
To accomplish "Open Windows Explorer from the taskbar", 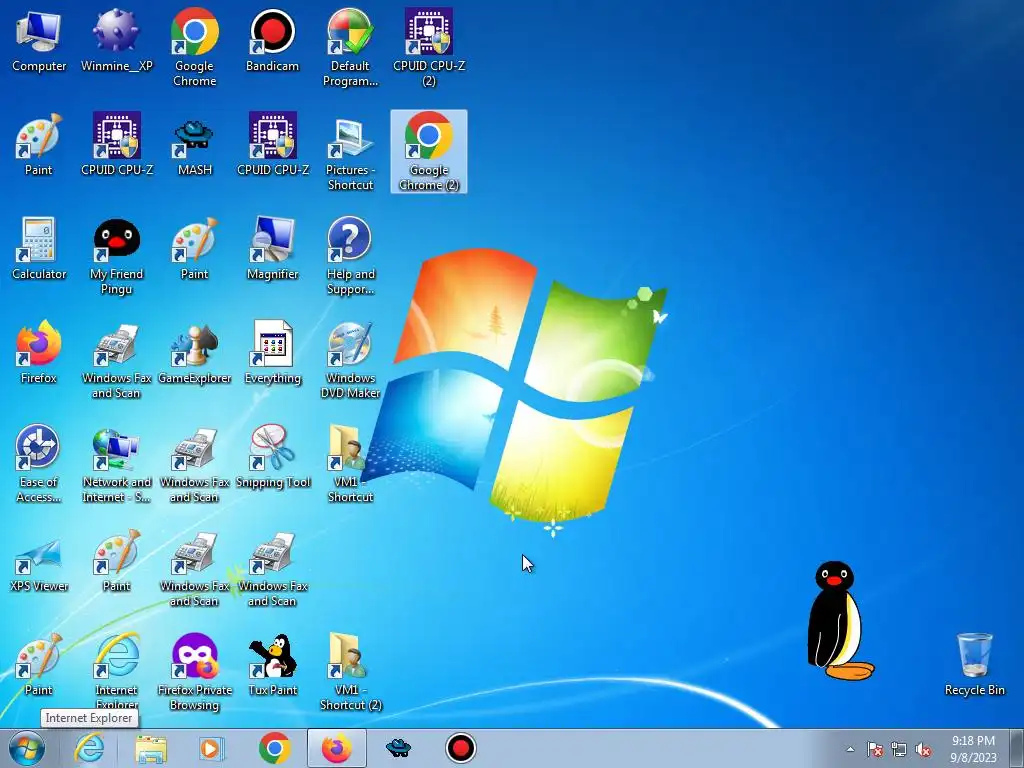I will tap(151, 748).
